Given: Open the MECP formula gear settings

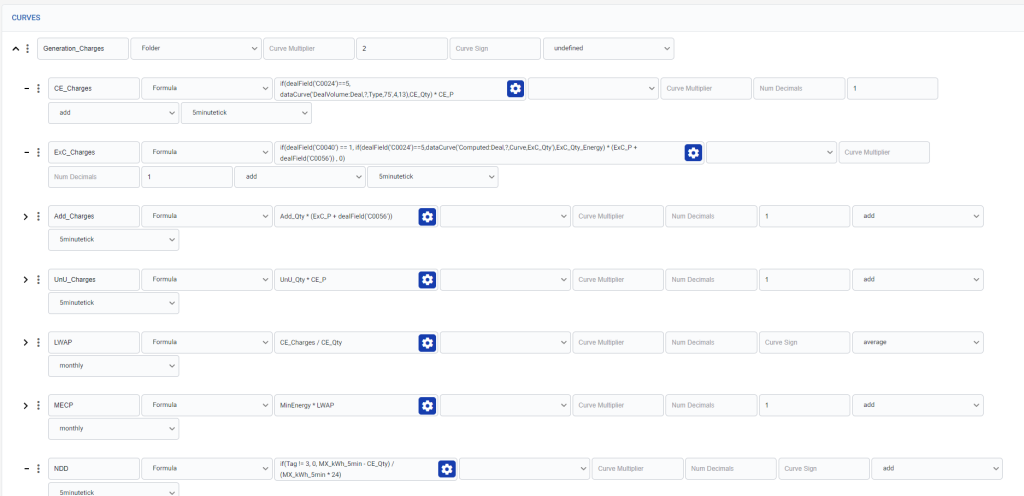Looking at the screenshot, I should coord(427,405).
